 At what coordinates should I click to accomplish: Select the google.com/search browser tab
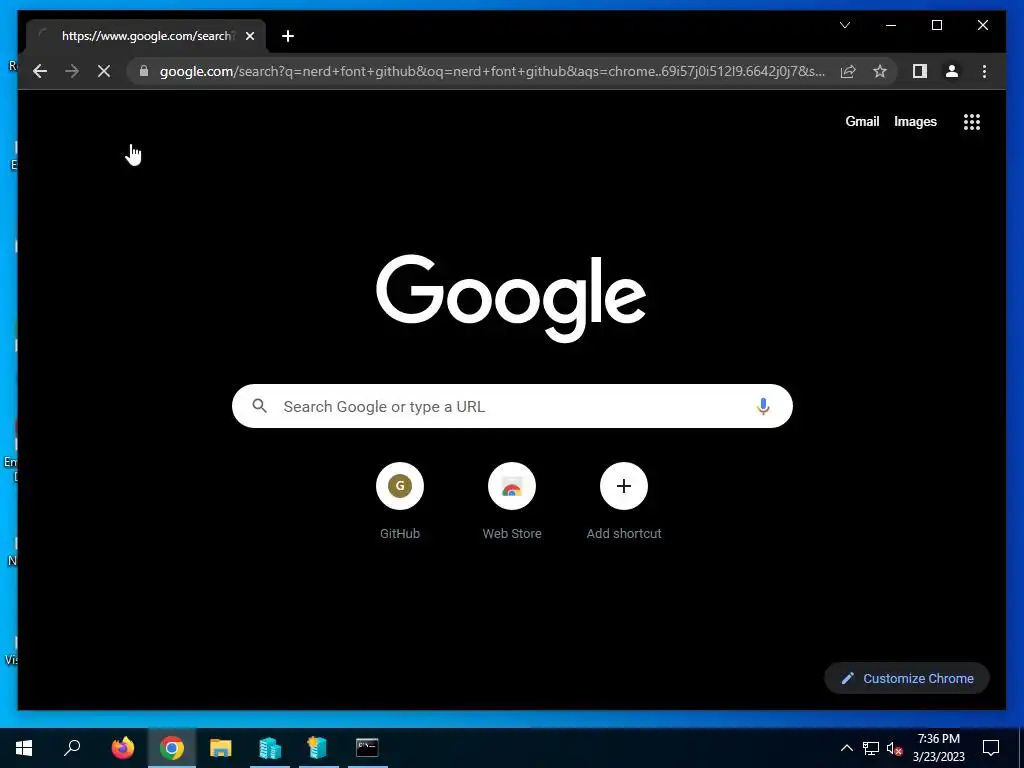(146, 36)
